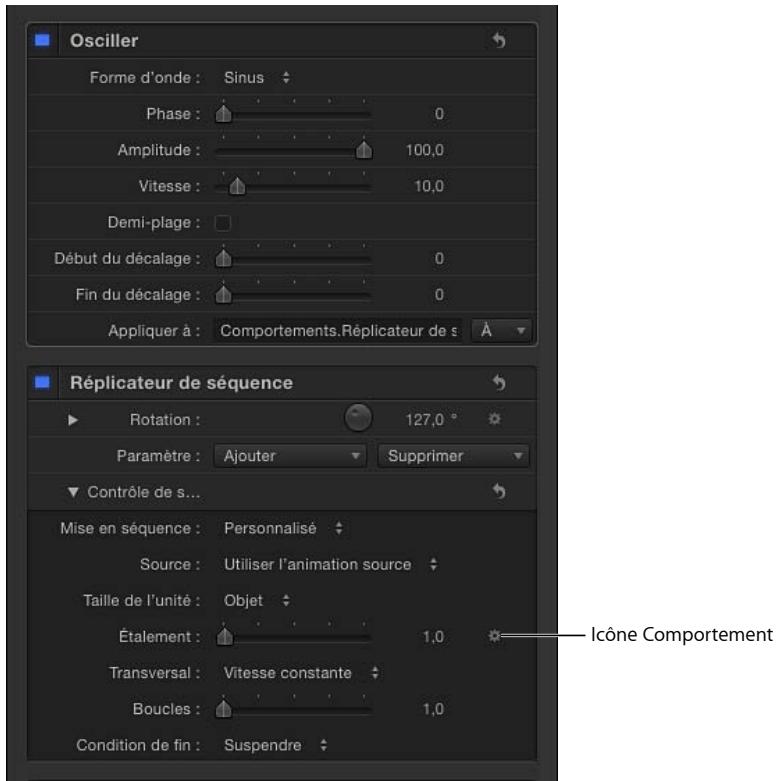
Task: Open the Taille de l'unité Objet menu
Action: coord(257,600)
